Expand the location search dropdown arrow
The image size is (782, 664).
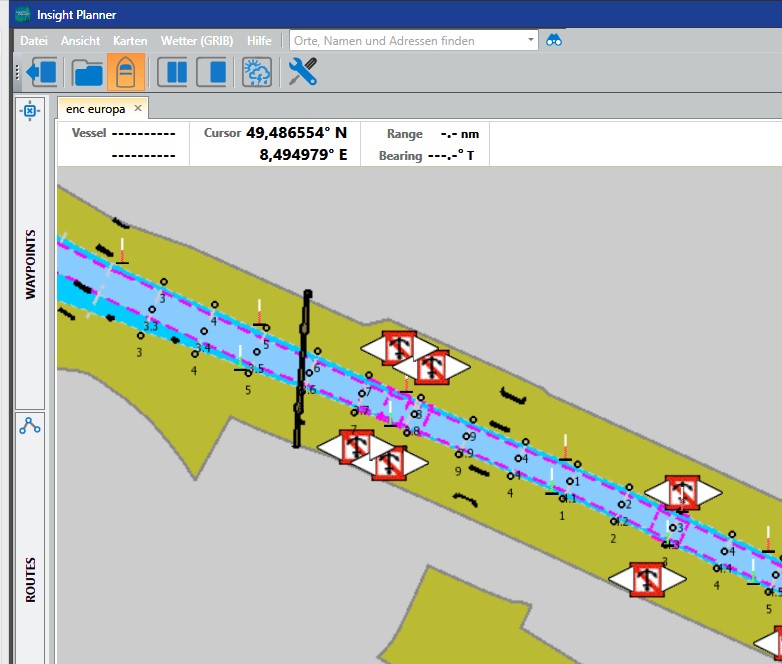tap(531, 41)
